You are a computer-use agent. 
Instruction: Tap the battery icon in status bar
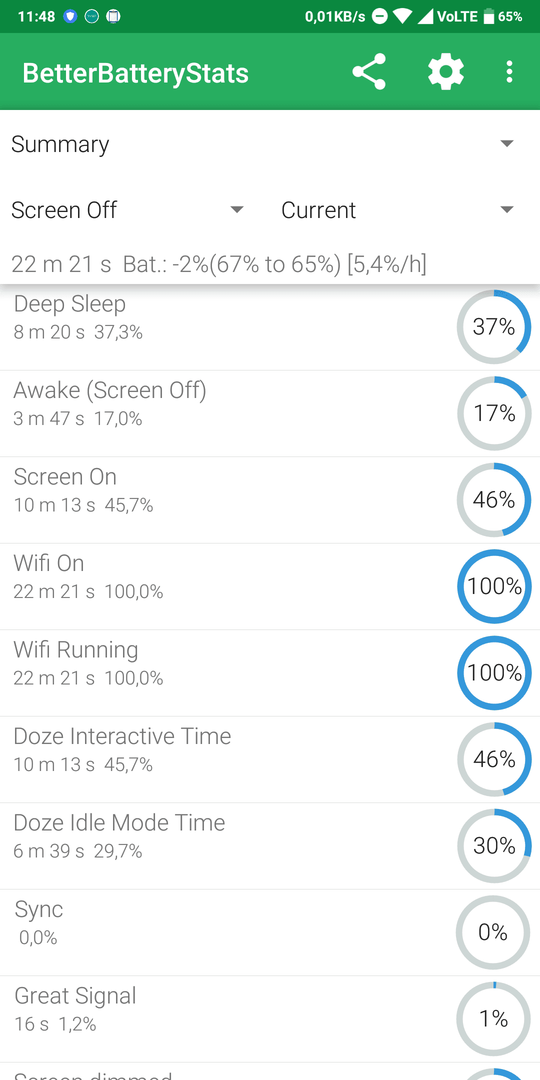pos(488,17)
